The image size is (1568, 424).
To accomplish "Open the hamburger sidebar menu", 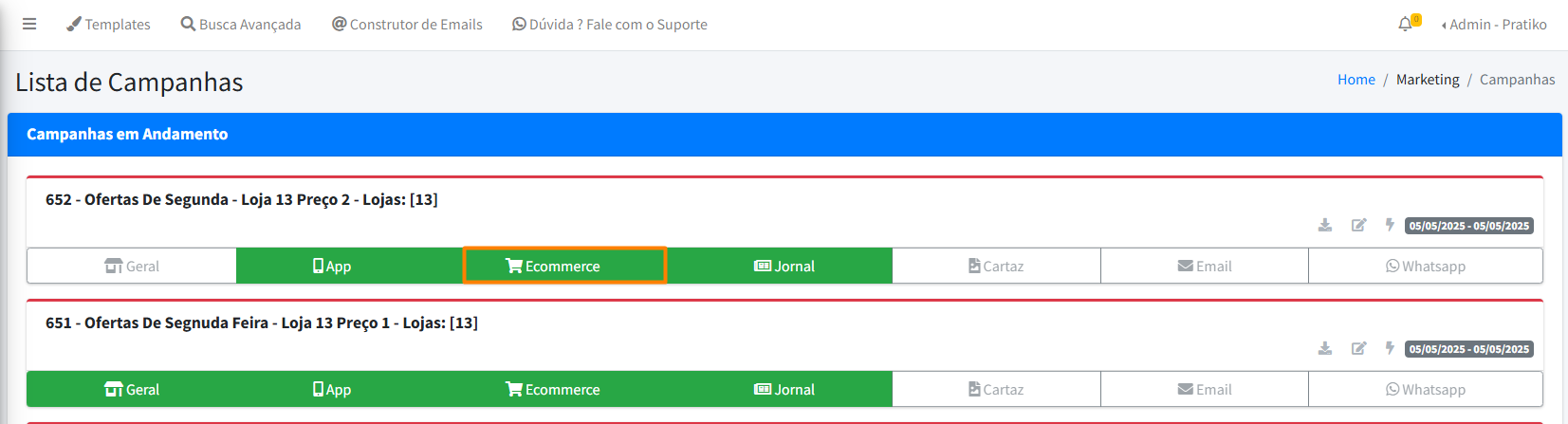I will point(29,25).
